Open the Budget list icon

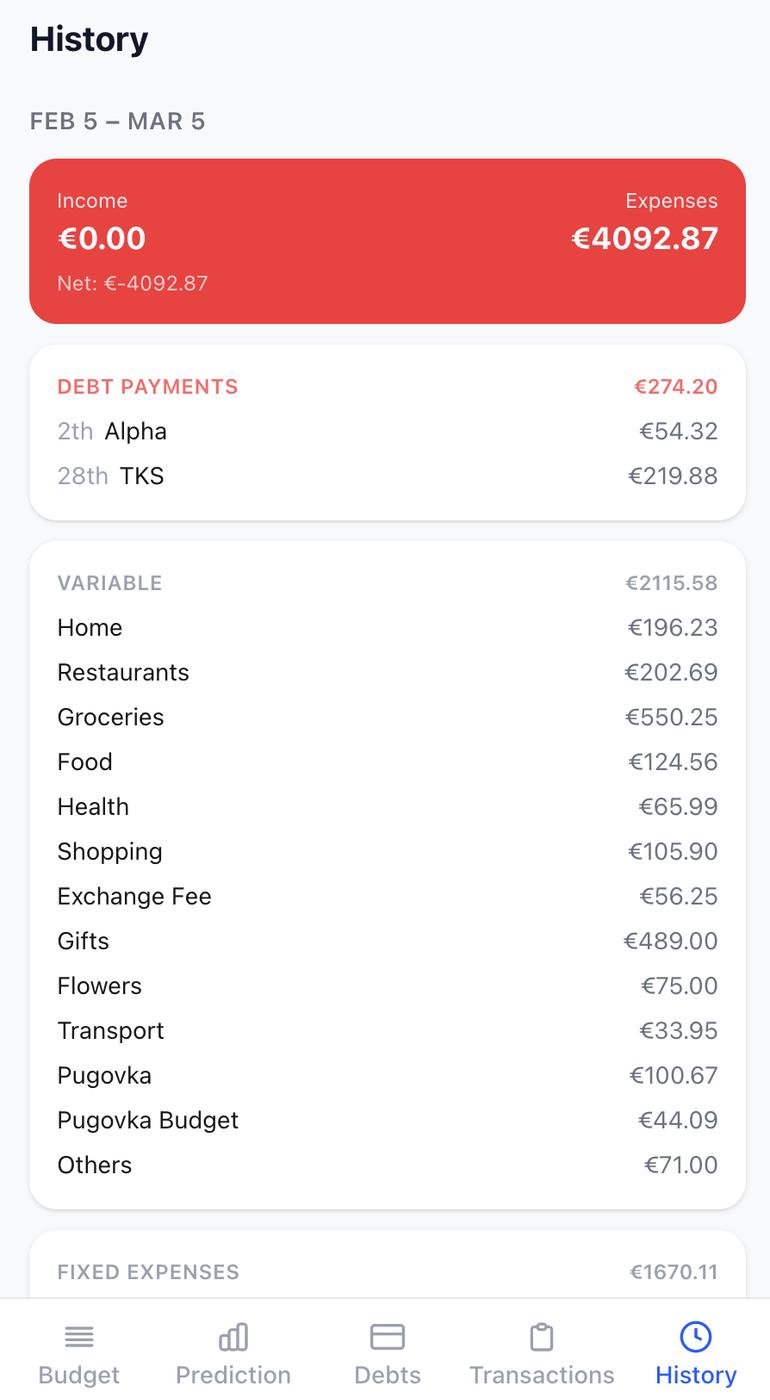pos(79,1336)
